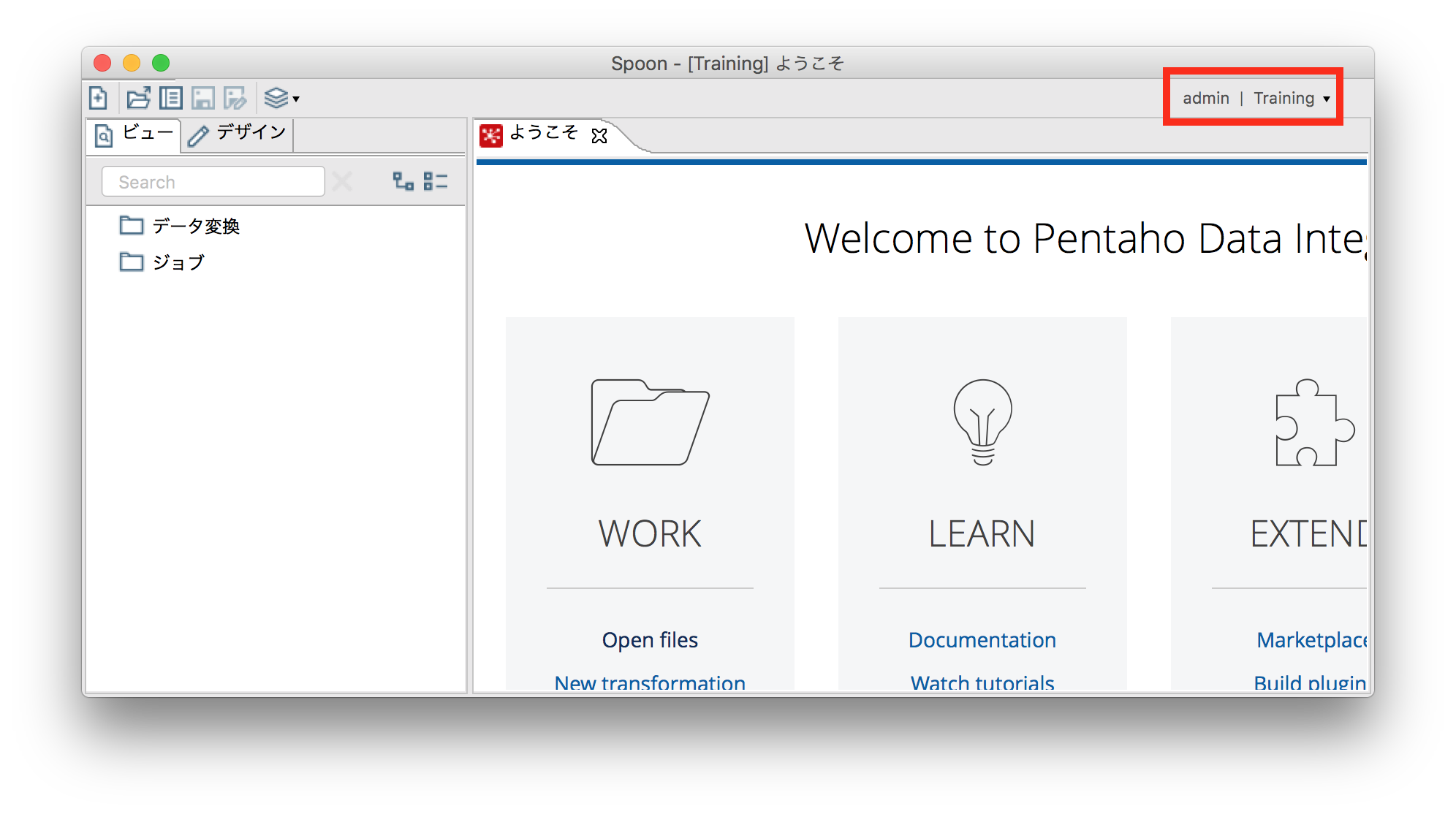The height and width of the screenshot is (814, 1456).
Task: Click the EXTEND heading text
Action: click(1309, 533)
